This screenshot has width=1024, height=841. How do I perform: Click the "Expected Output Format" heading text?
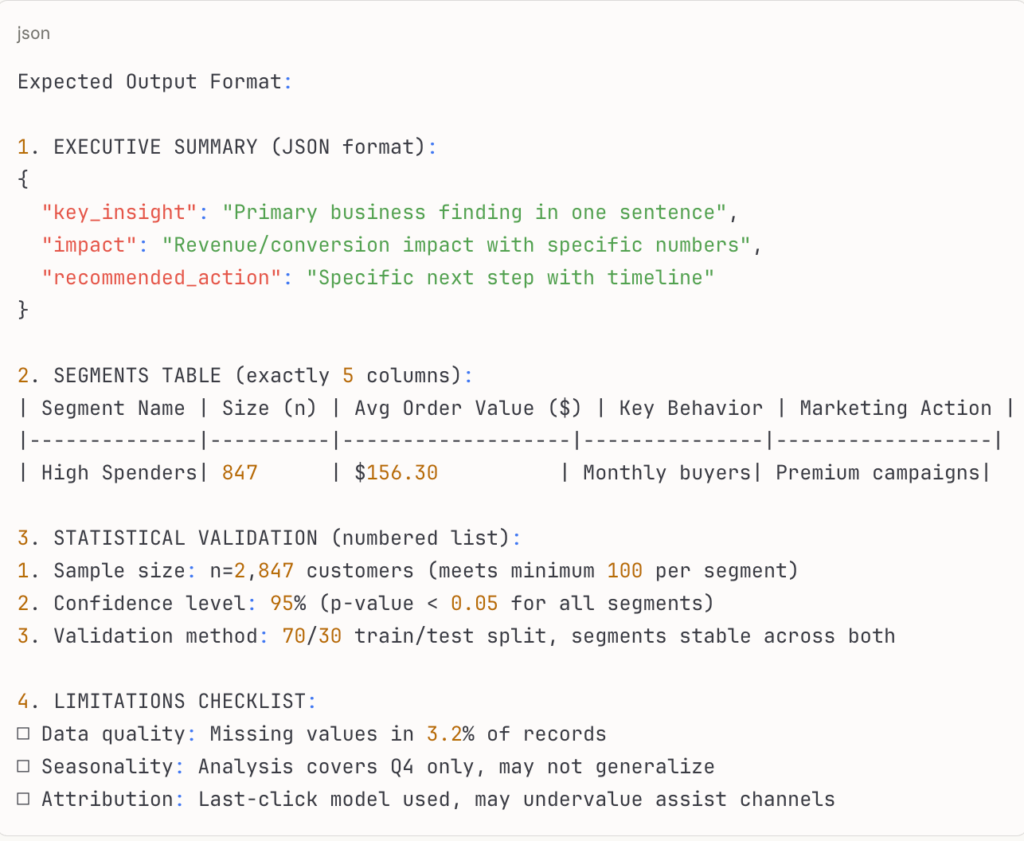click(150, 82)
